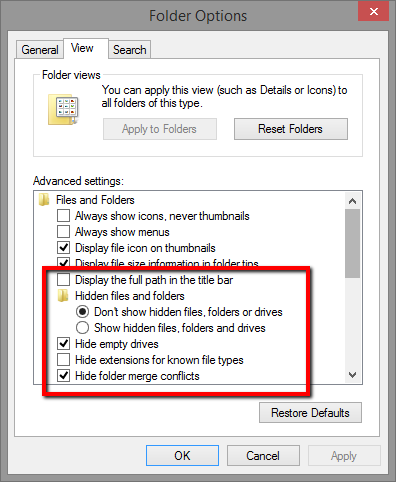396x482 pixels.
Task: Click the Cancel button
Action: pos(263,455)
